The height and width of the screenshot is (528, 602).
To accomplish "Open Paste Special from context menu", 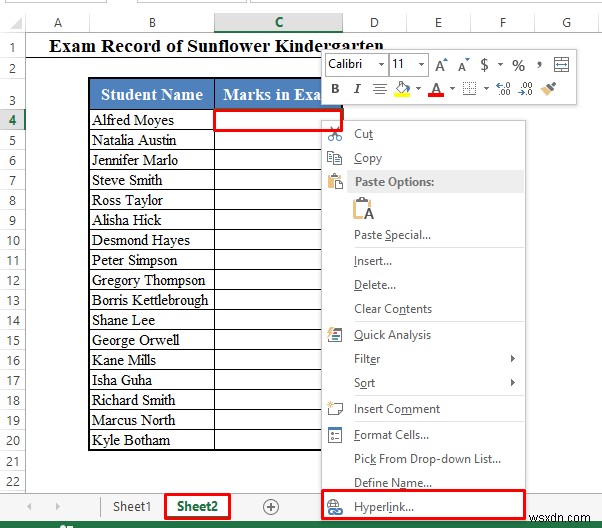I will pyautogui.click(x=423, y=235).
